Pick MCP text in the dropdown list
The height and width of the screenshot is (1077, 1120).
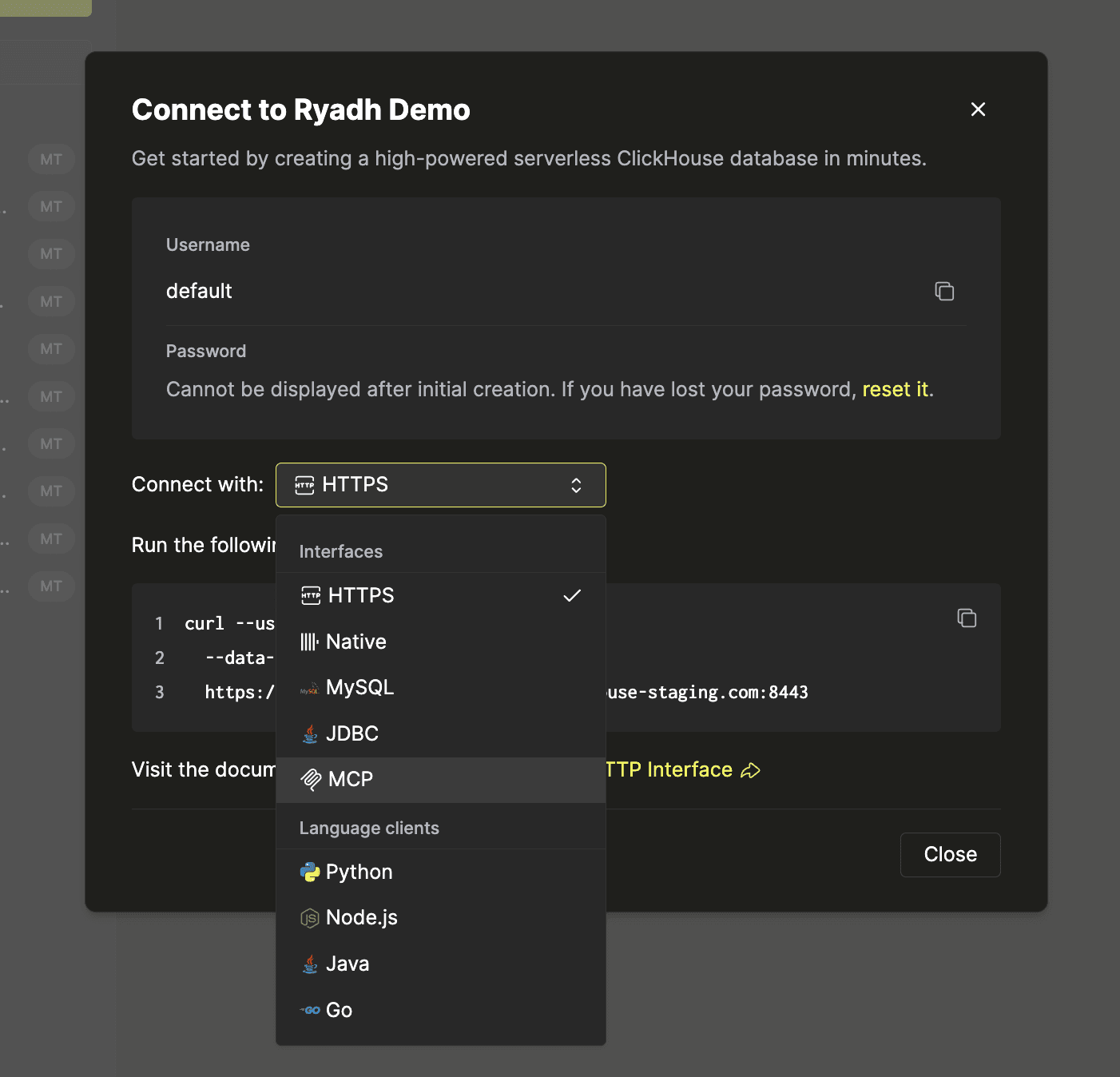tap(351, 779)
